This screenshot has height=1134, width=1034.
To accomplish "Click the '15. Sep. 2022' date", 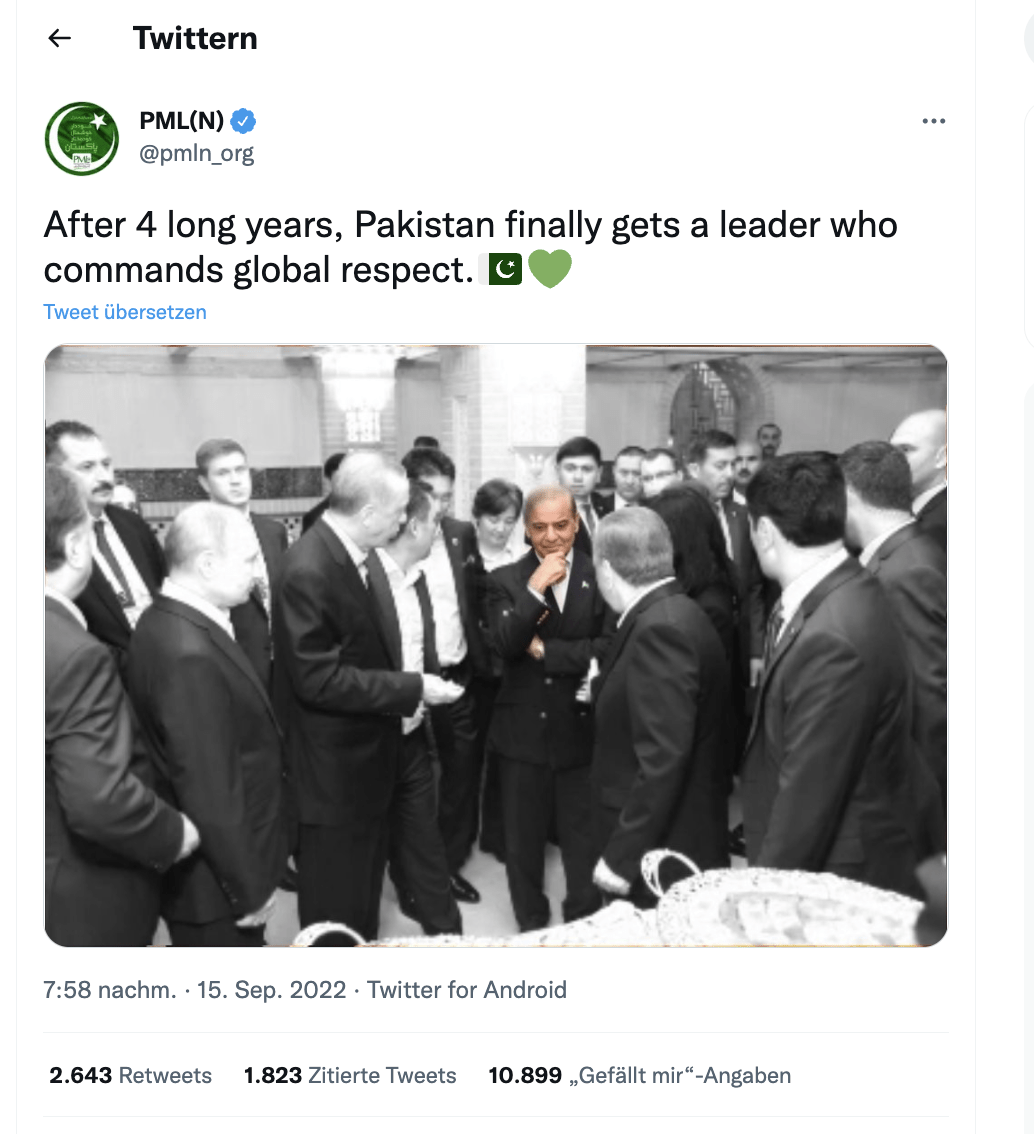I will pyautogui.click(x=271, y=990).
